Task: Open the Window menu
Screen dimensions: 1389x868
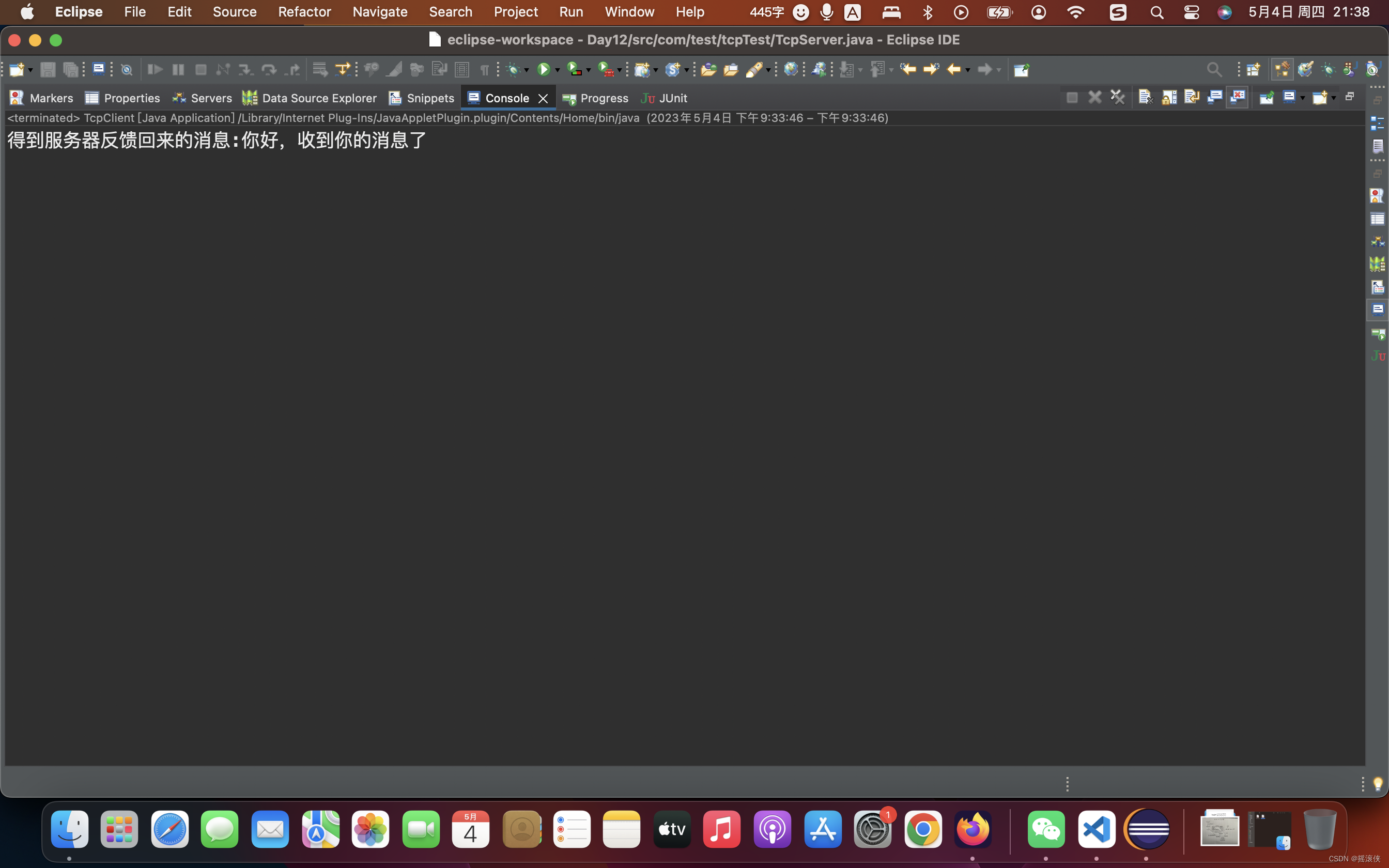Action: coord(629,11)
